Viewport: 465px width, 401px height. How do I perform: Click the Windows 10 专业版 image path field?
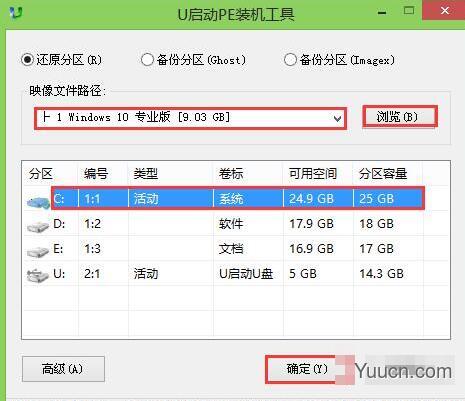[190, 118]
